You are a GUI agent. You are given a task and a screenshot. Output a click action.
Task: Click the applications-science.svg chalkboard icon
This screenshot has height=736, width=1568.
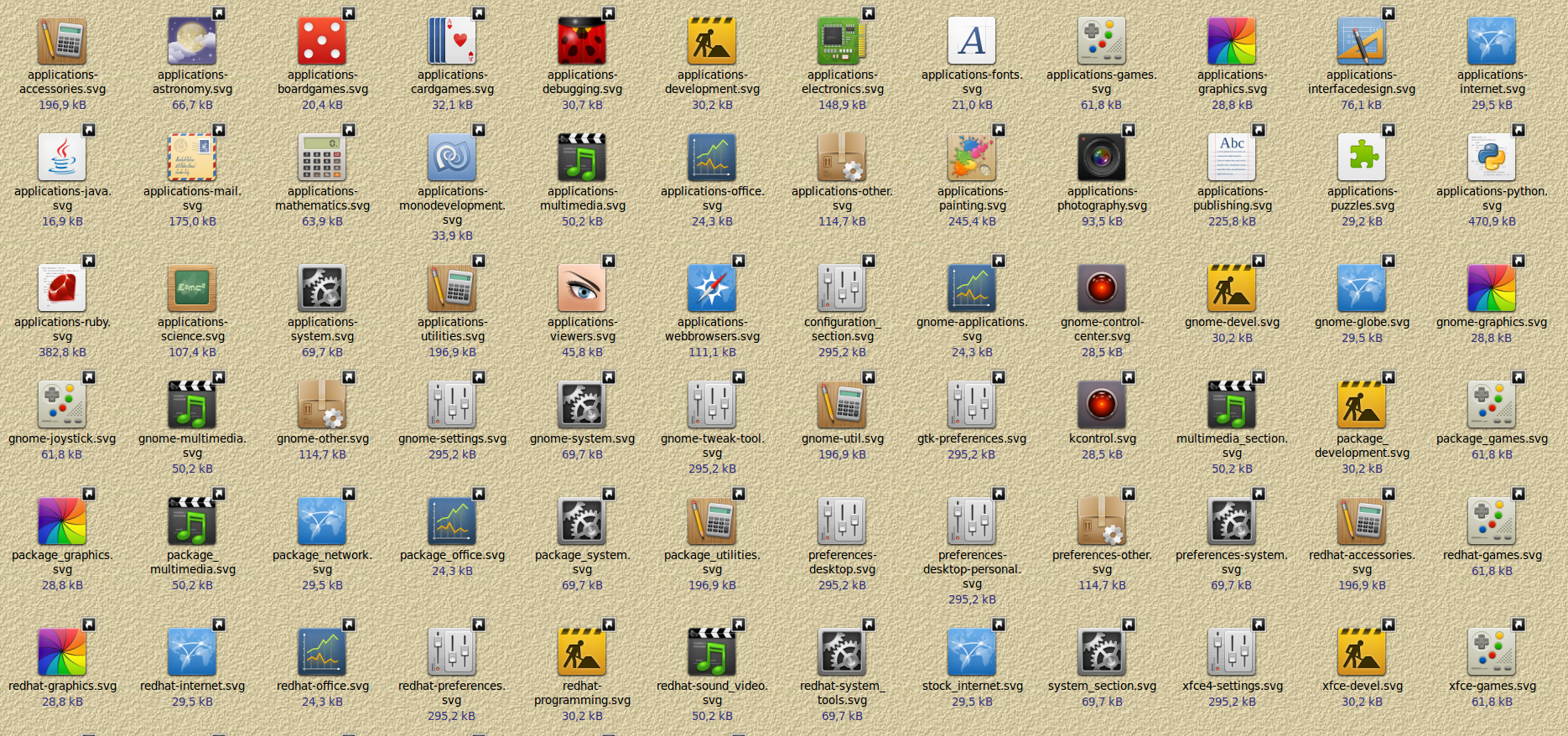click(192, 288)
